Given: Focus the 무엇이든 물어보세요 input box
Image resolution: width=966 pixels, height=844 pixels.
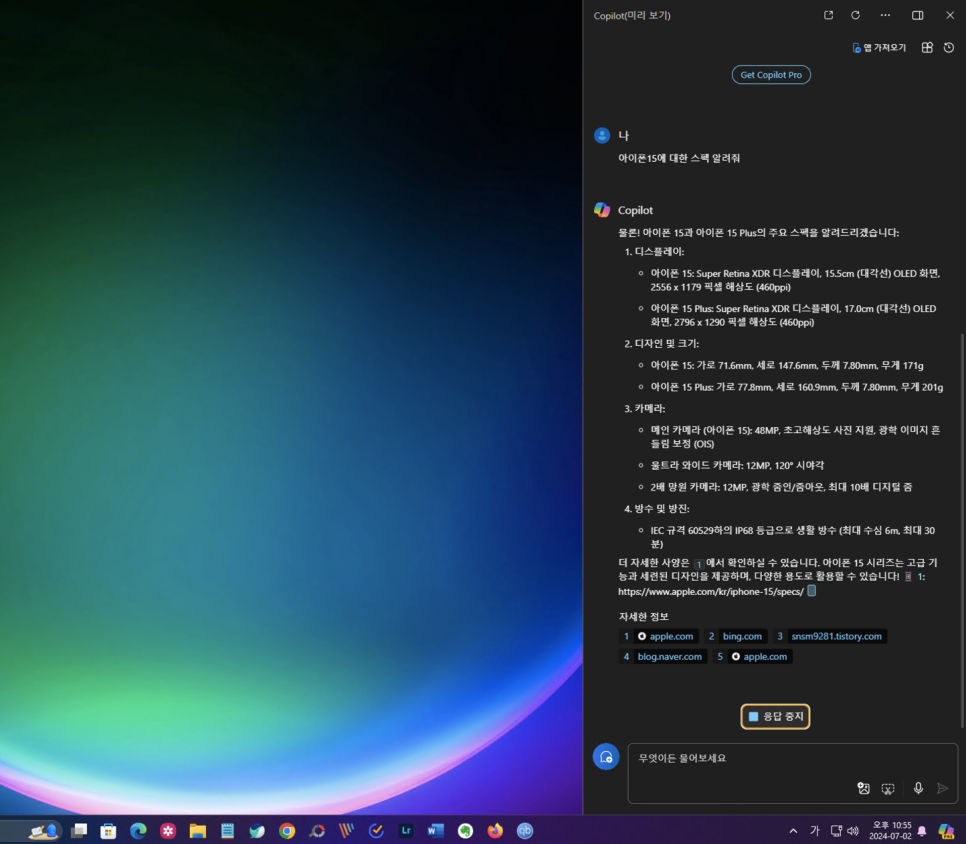Looking at the screenshot, I should point(793,773).
